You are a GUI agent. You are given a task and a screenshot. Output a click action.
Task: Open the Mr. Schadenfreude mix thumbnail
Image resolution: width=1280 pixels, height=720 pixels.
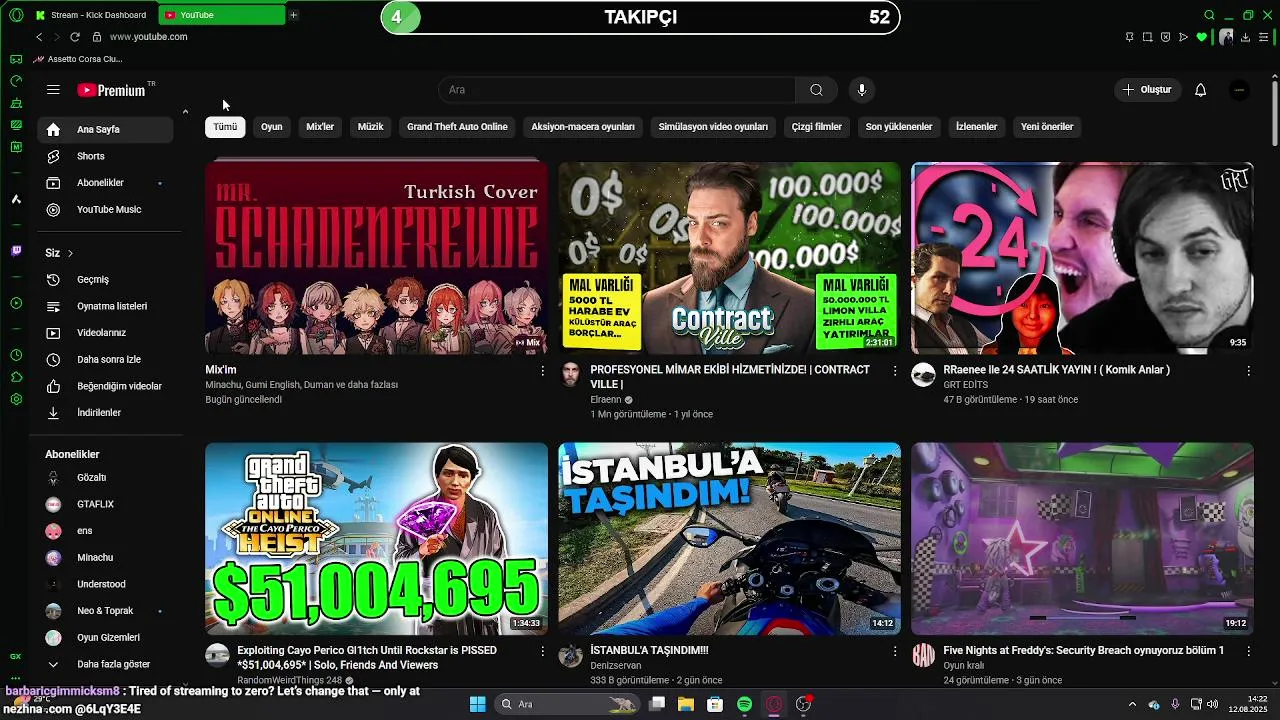pyautogui.click(x=376, y=258)
